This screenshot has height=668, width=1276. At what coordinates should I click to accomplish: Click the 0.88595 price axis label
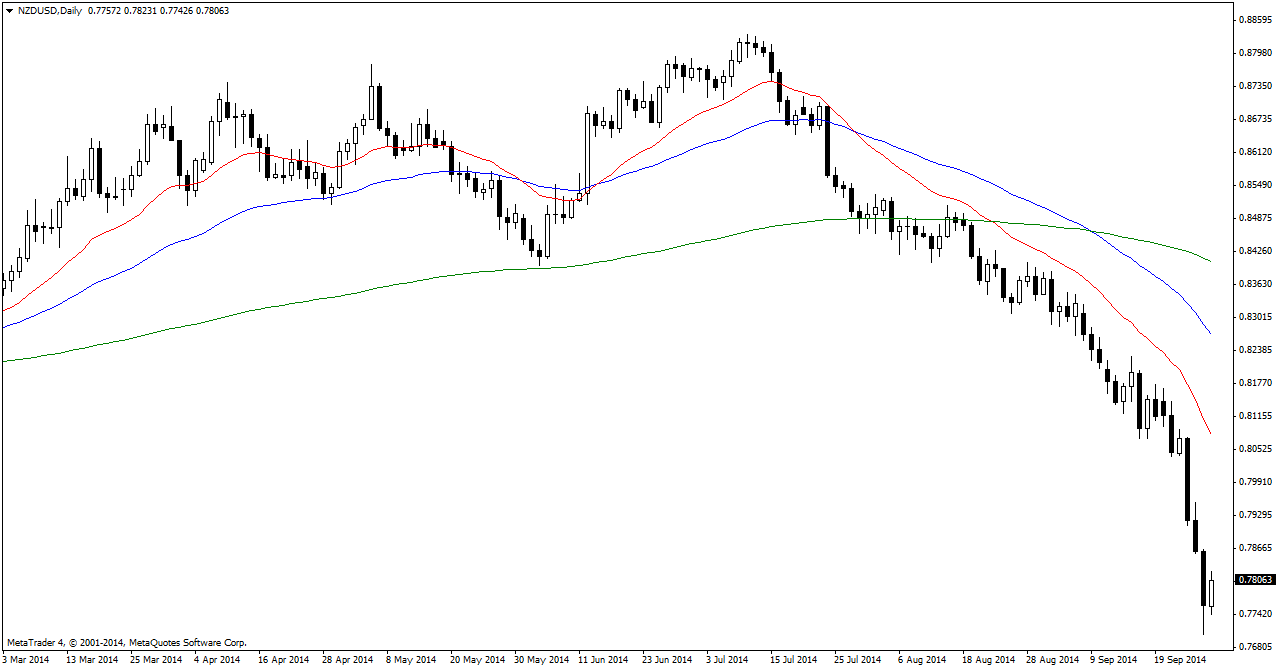pyautogui.click(x=1254, y=20)
